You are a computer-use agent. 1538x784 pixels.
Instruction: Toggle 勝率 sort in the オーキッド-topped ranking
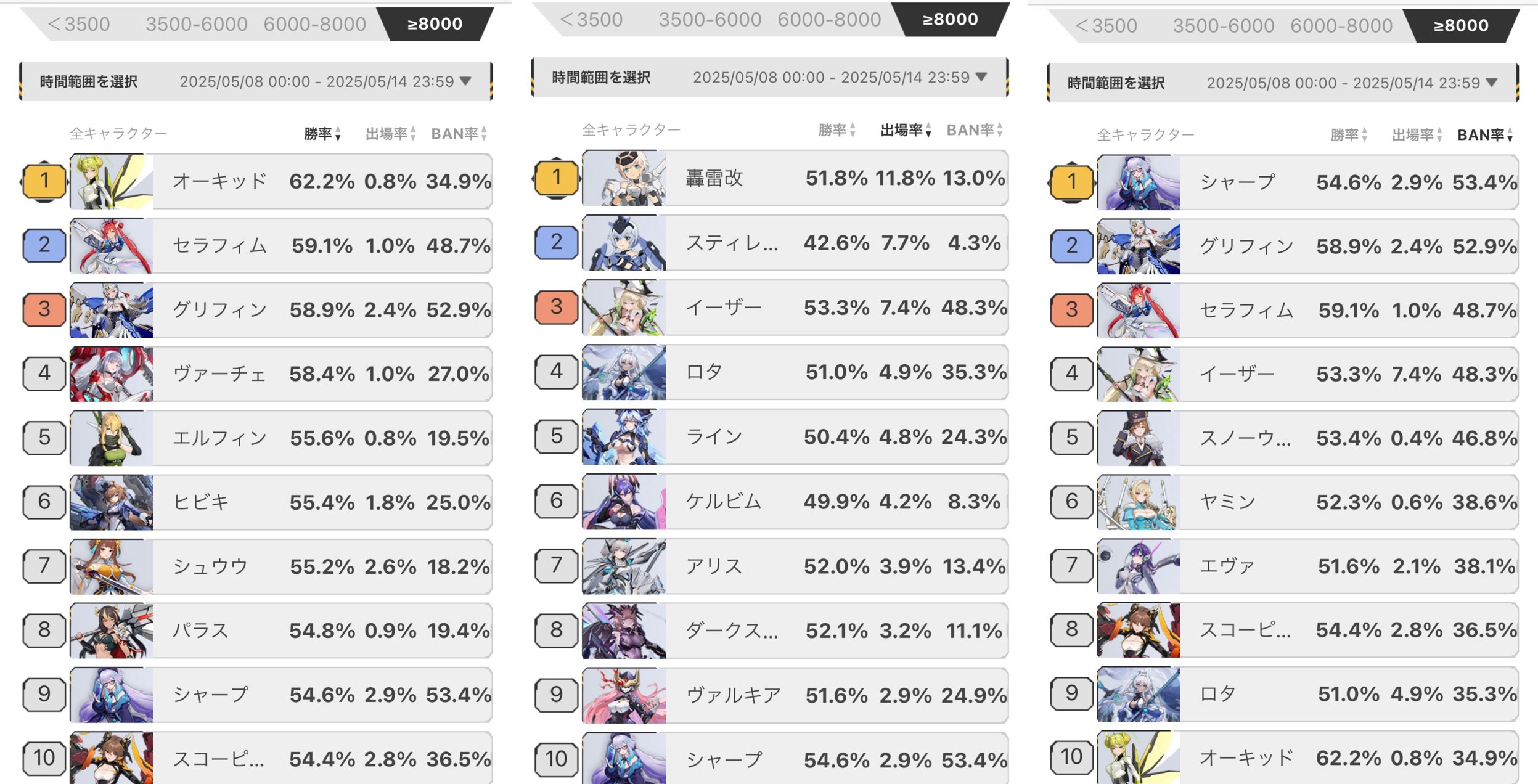pos(322,134)
